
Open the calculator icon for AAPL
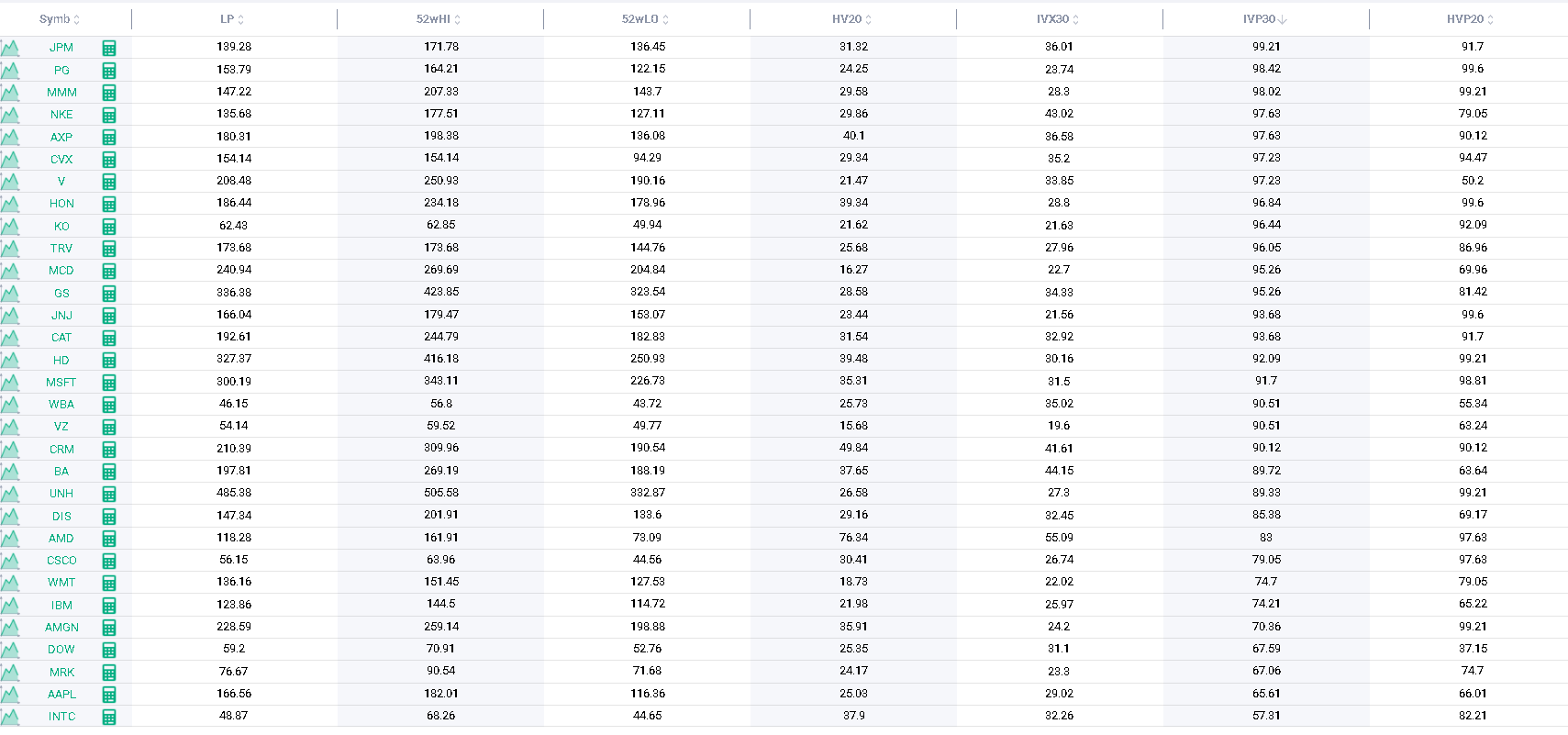click(x=109, y=695)
